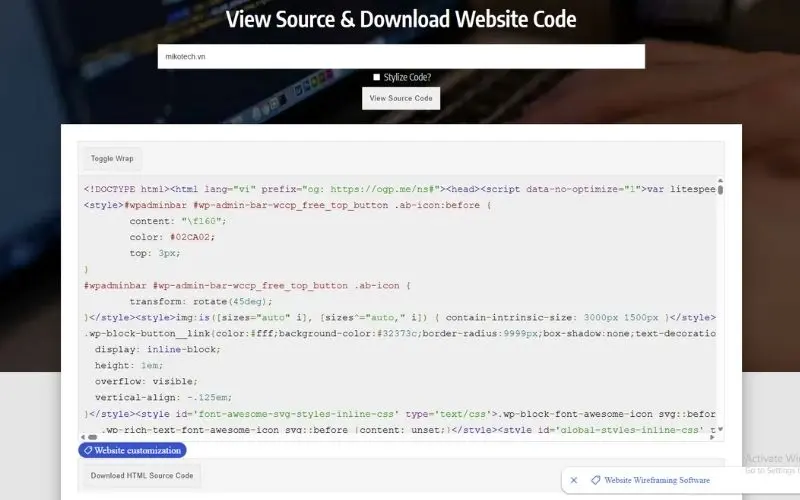
Task: Click the tag icon in Website customization pill
Action: point(88,450)
